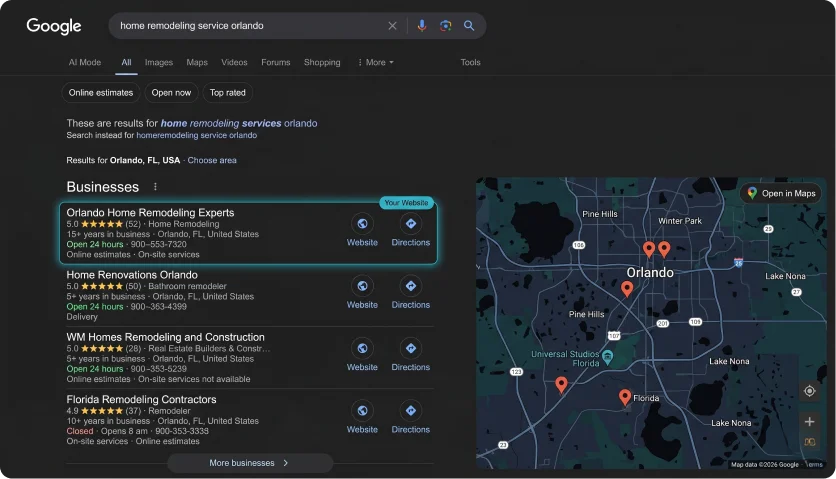Get Directions icon for Home Renovations Orlando

(x=411, y=286)
